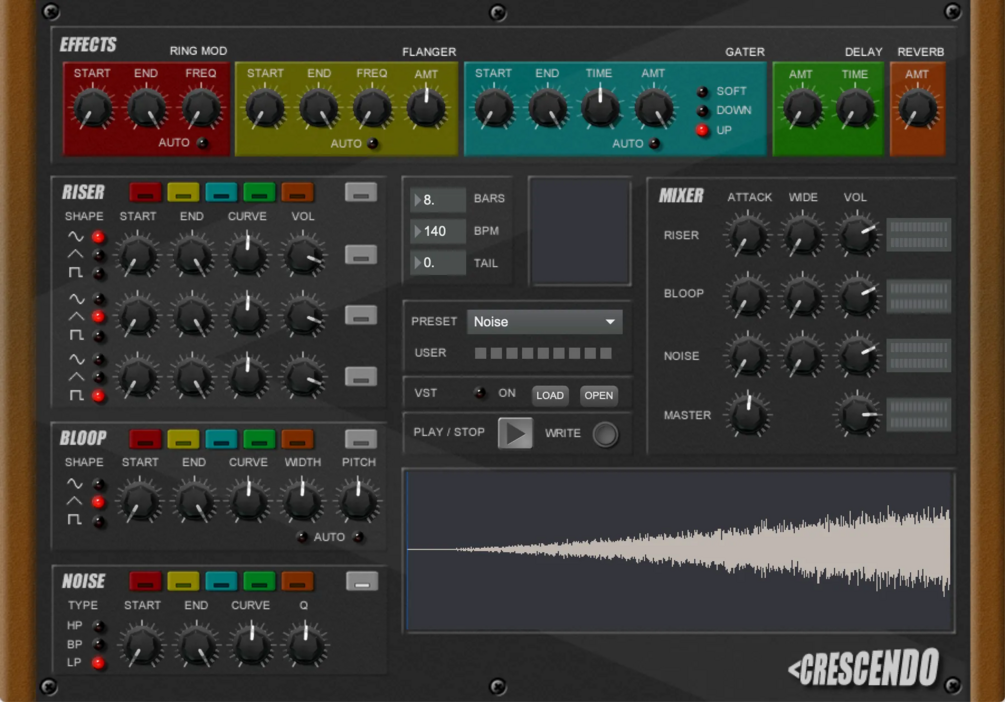Viewport: 1005px width, 702px height.
Task: Click the red Ring Mod button in RISER row
Action: pyautogui.click(x=145, y=192)
